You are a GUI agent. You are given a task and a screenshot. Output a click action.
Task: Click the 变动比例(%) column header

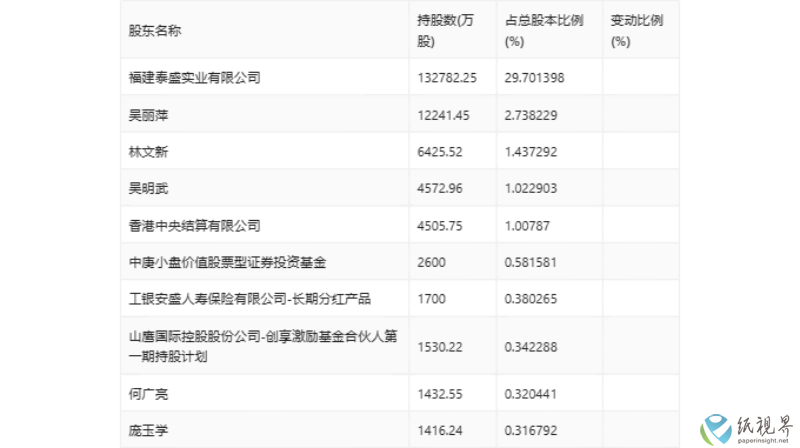(637, 31)
